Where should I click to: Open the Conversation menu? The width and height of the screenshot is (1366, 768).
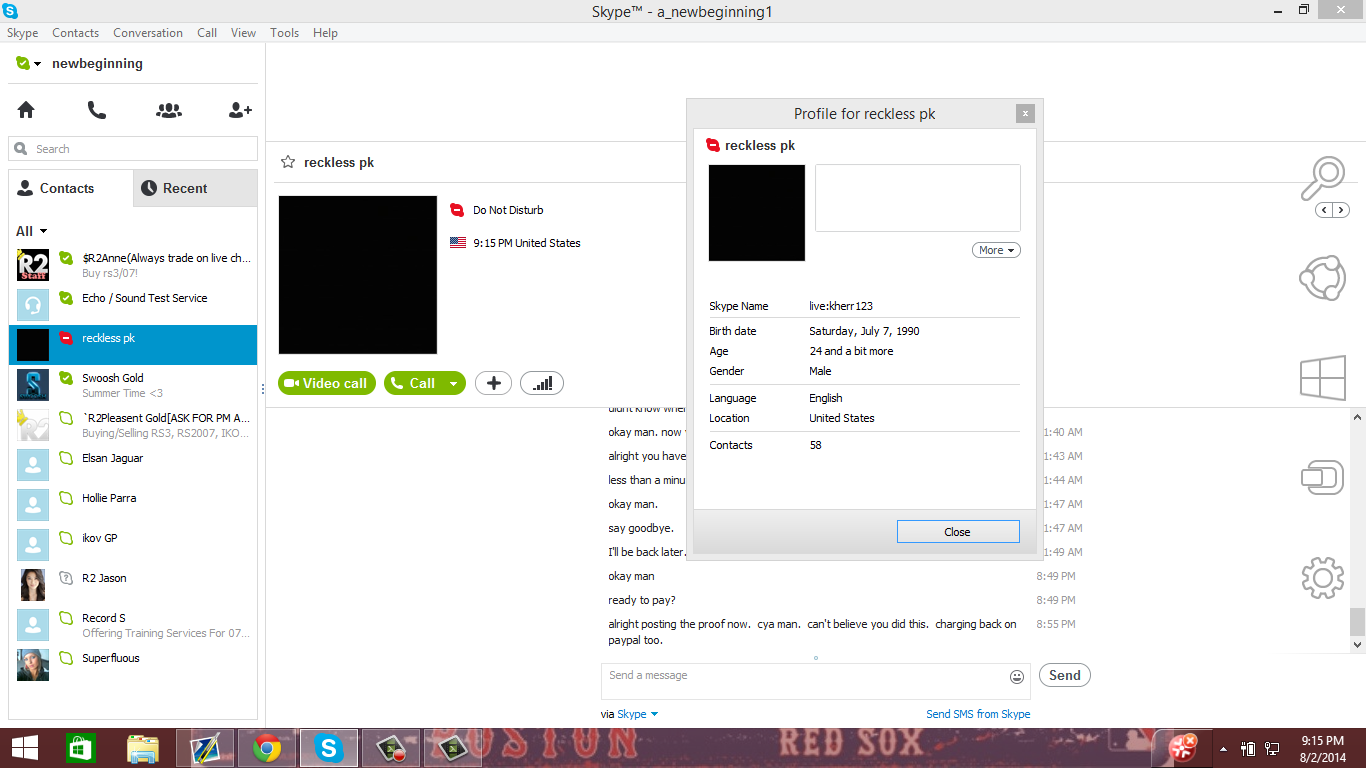click(148, 33)
